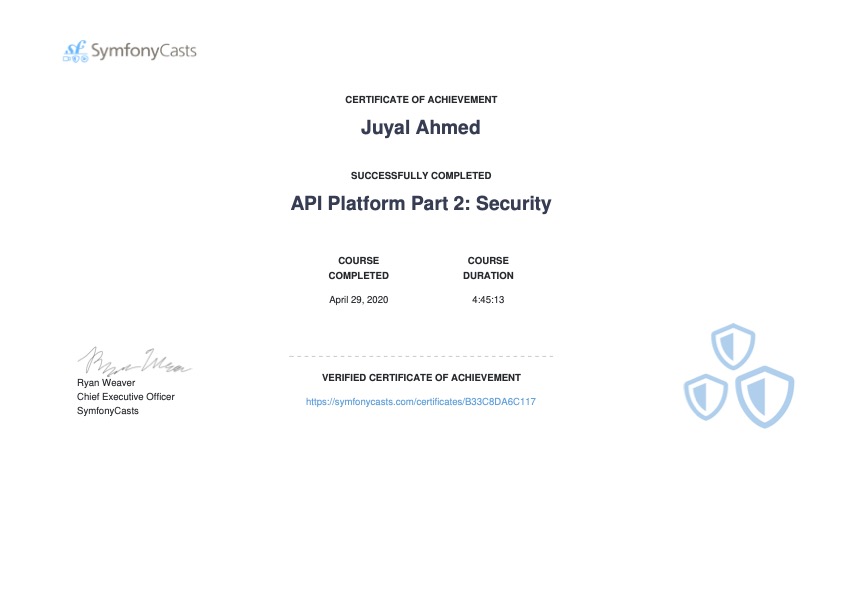
Task: Click the SymfonyCasts logo
Action: click(x=129, y=51)
